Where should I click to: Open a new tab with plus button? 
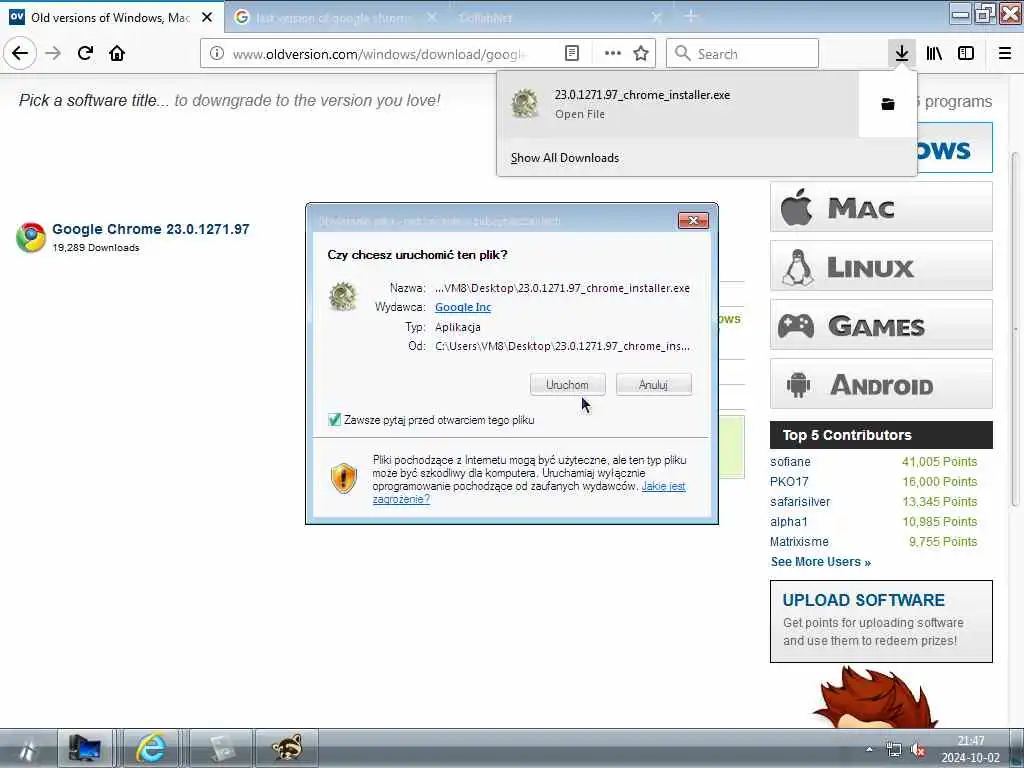click(x=691, y=17)
